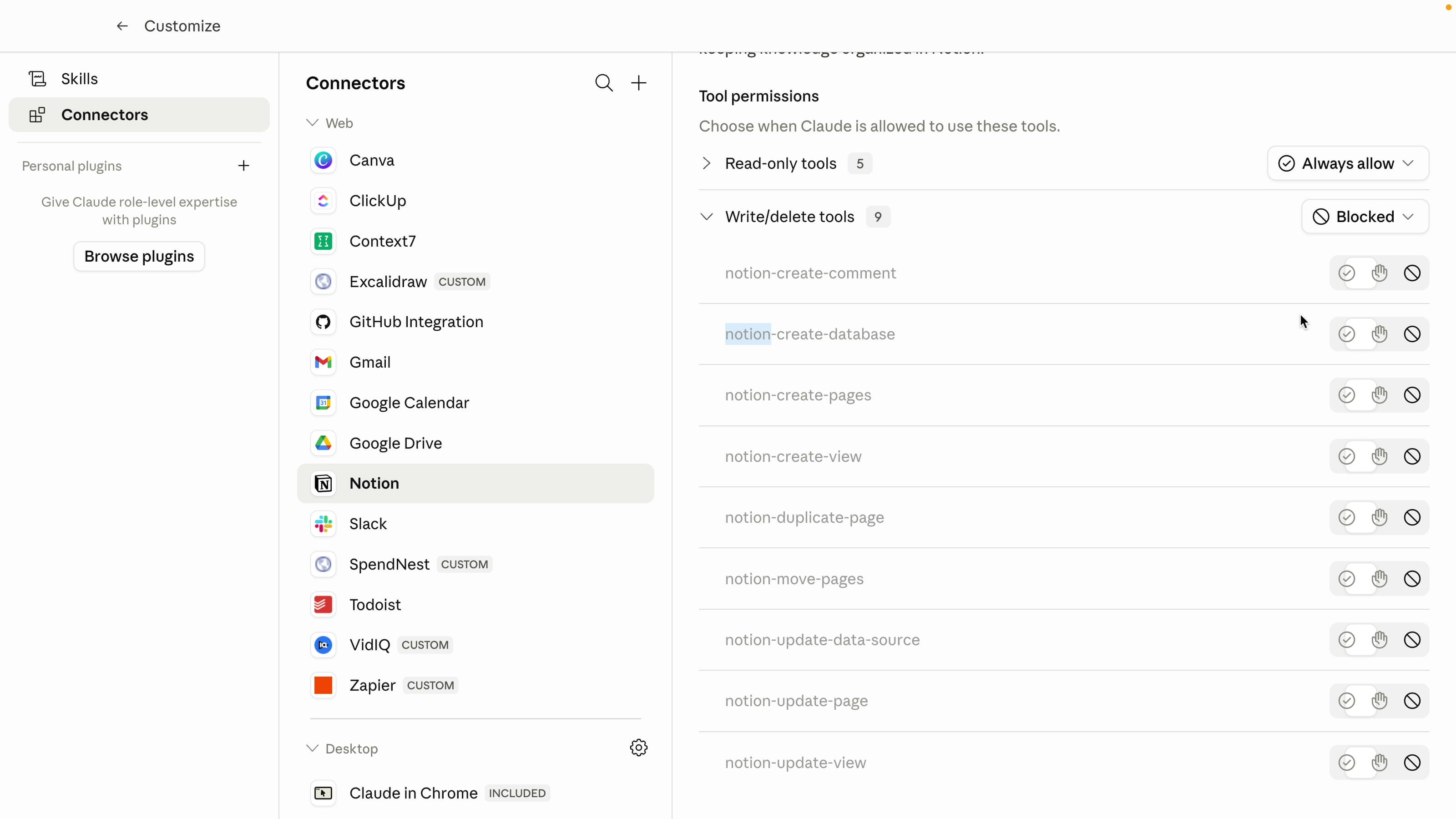Expand the Read-only tools section

pos(707,163)
